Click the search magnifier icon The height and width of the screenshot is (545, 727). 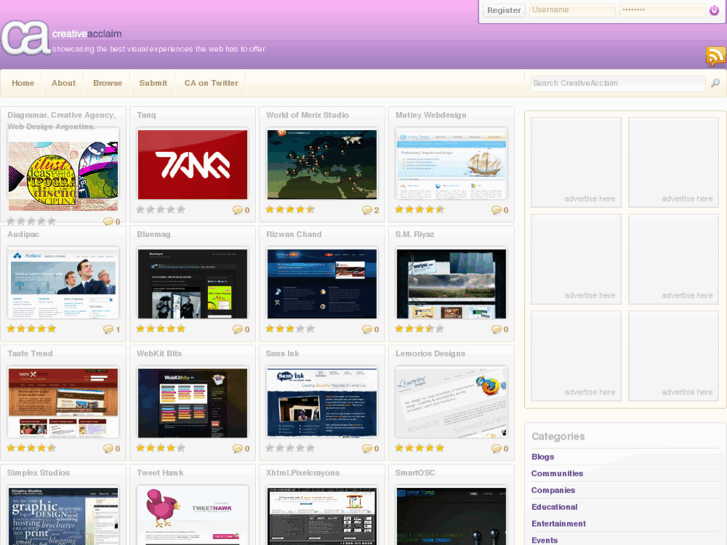tap(715, 83)
